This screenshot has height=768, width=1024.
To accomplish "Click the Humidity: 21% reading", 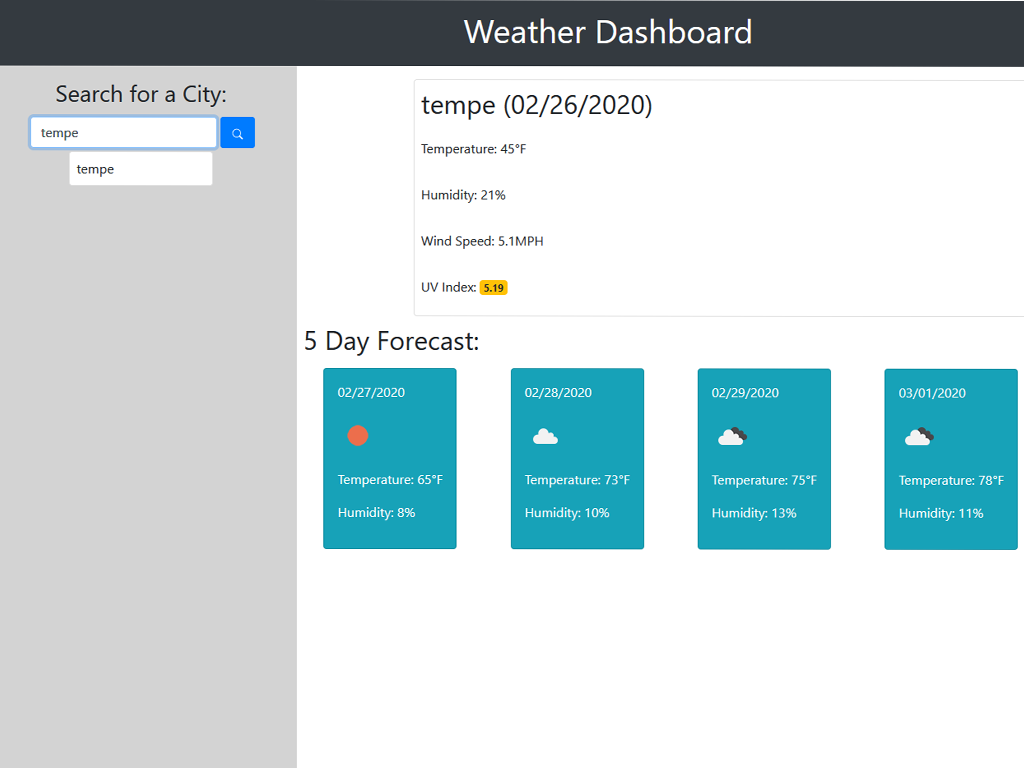I will click(463, 195).
